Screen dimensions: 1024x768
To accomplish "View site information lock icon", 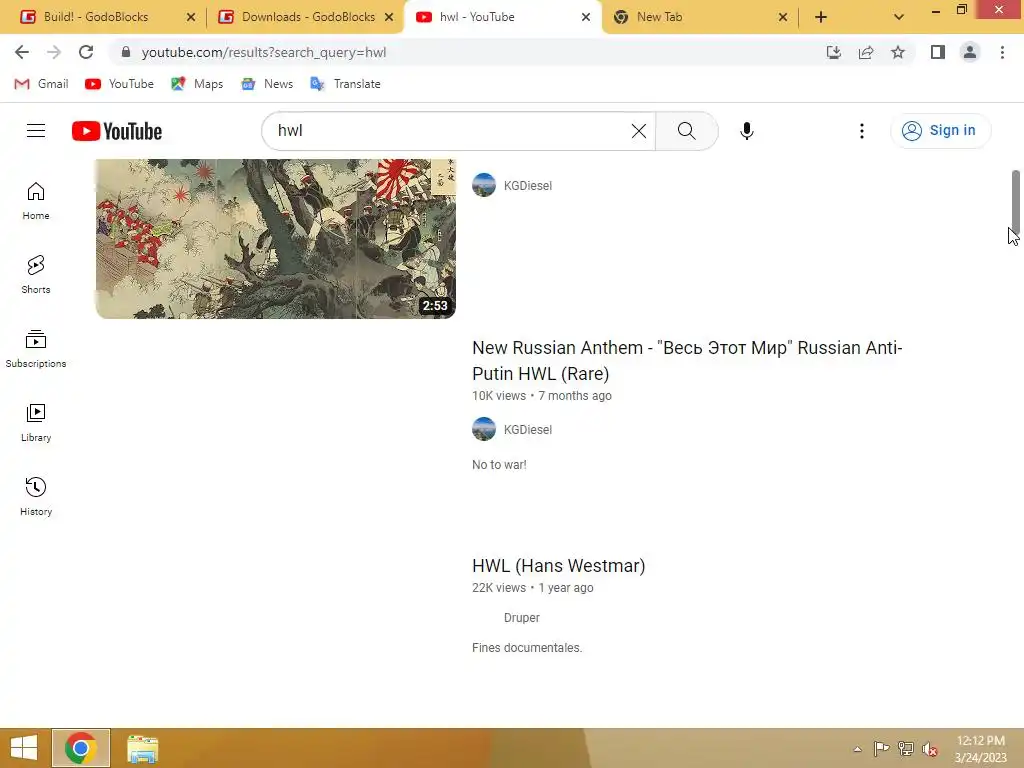I will (126, 52).
